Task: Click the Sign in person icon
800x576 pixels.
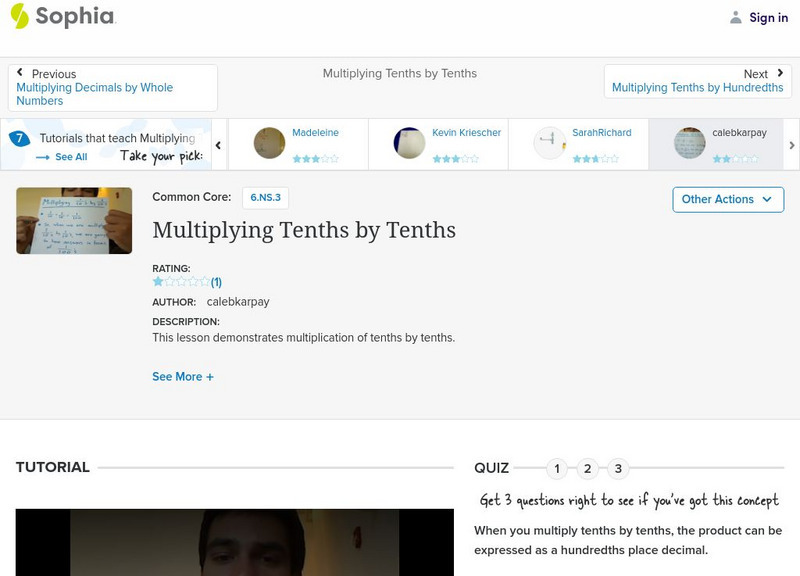Action: pos(735,16)
